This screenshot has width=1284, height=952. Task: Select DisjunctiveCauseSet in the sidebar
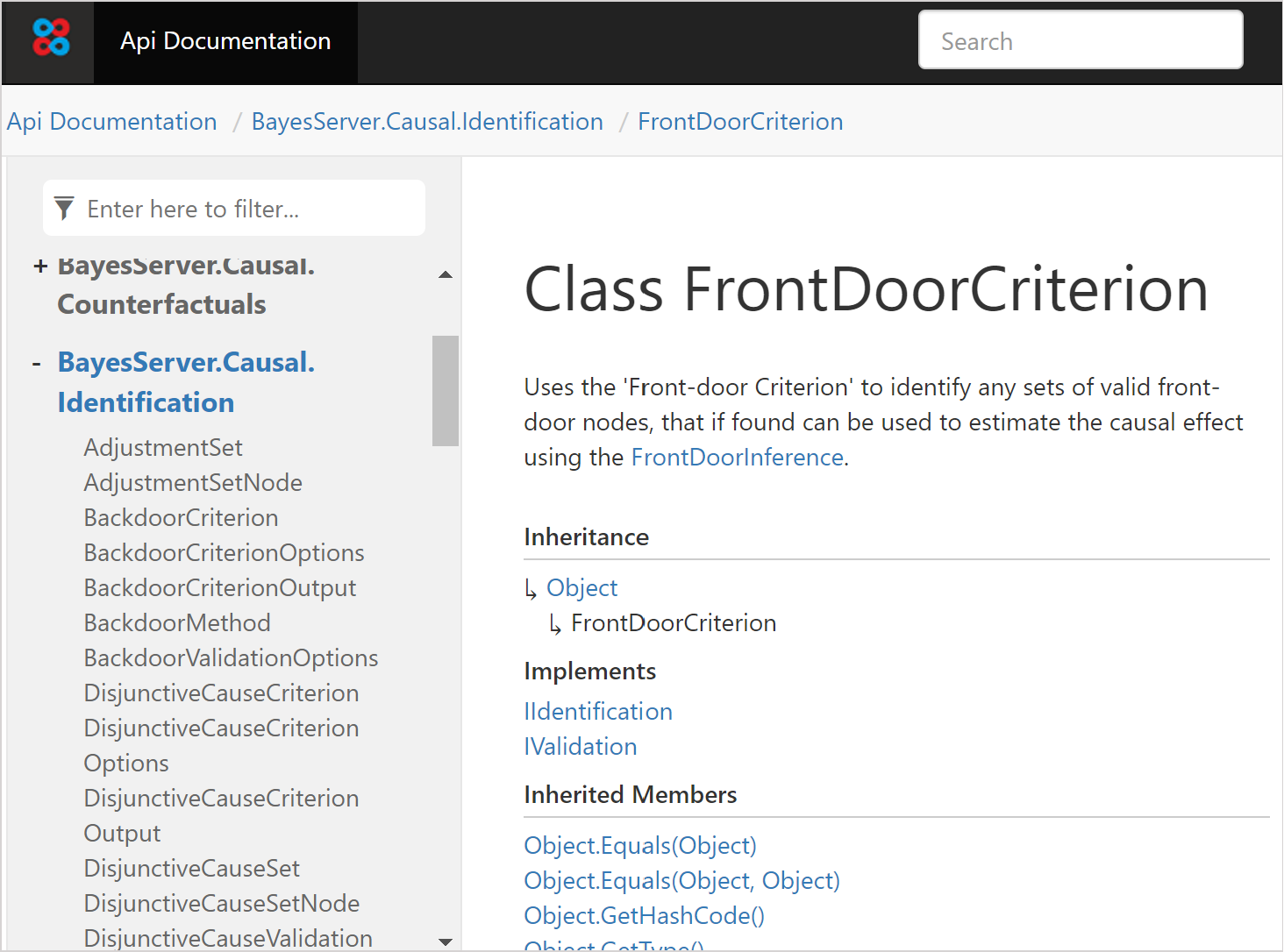point(191,869)
